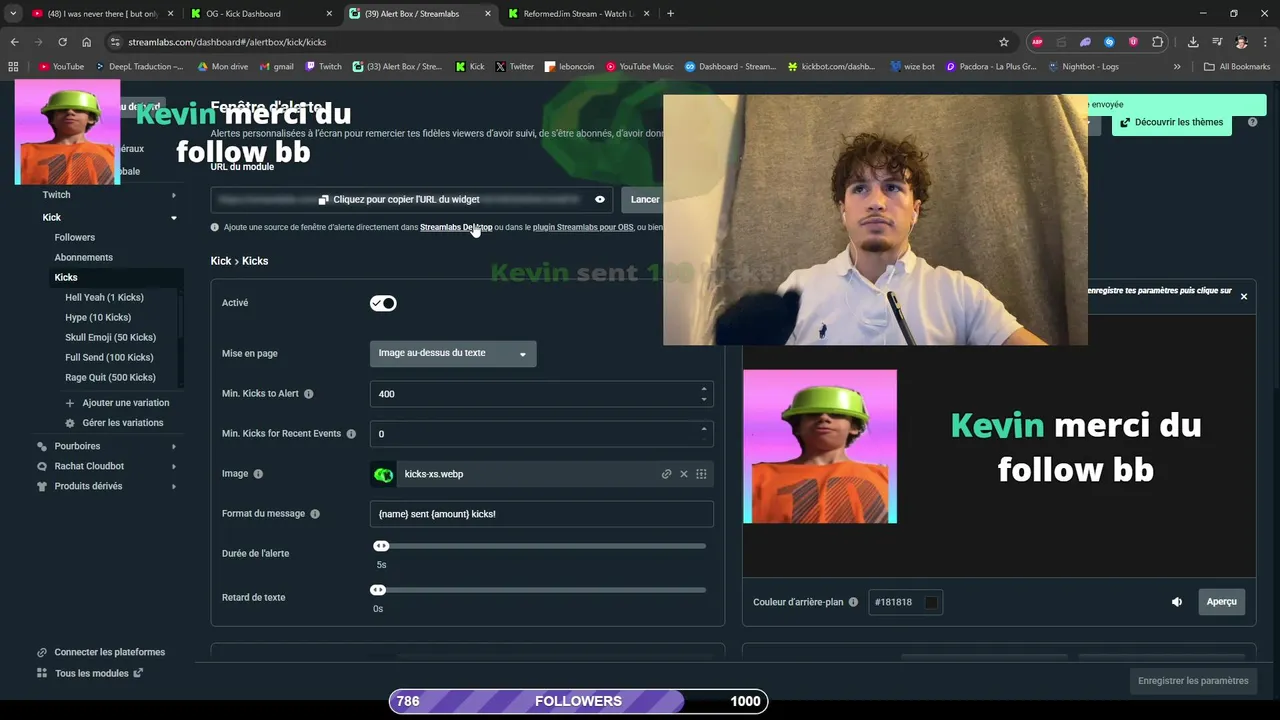
Task: Open the Nightbot - Logs bookmark
Action: pos(1083,67)
